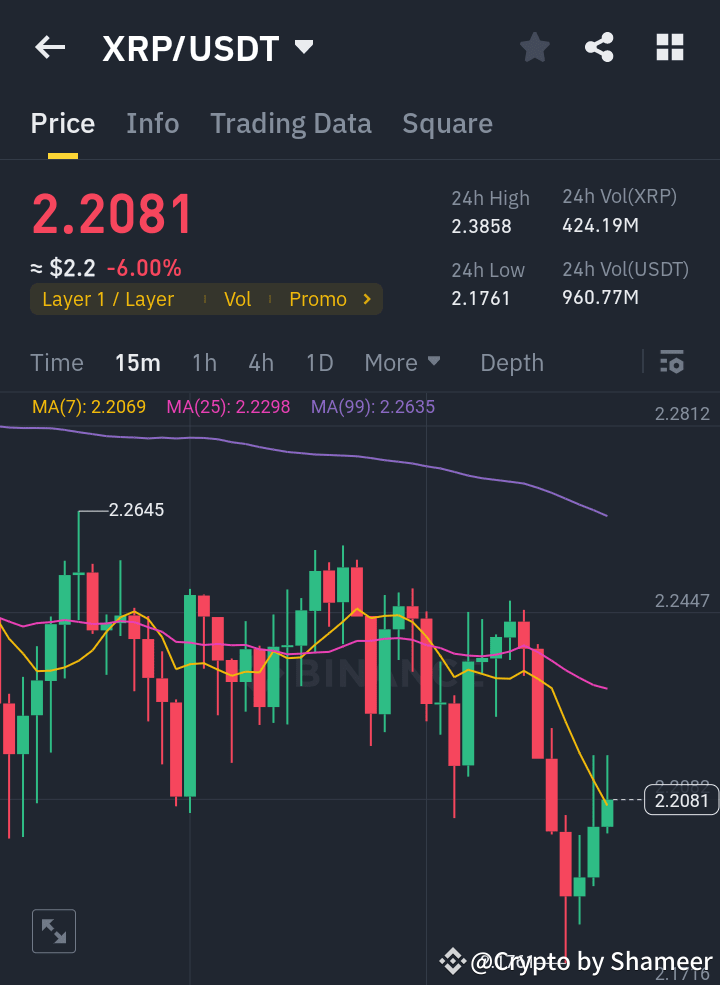This screenshot has width=720, height=985.
Task: Share the XRP/USDT chart via share icon
Action: click(x=599, y=47)
